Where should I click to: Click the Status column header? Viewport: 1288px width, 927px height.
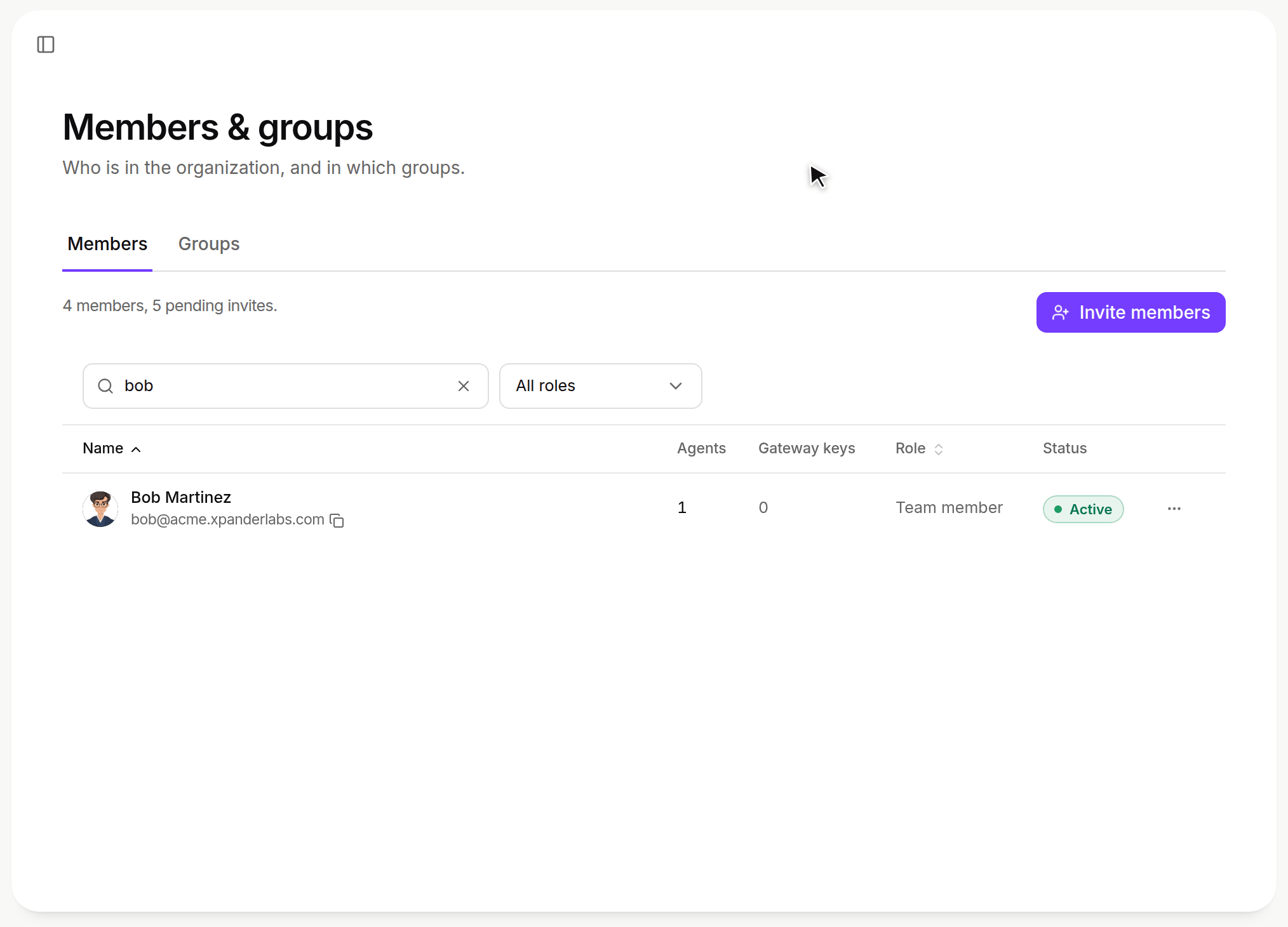(1064, 448)
